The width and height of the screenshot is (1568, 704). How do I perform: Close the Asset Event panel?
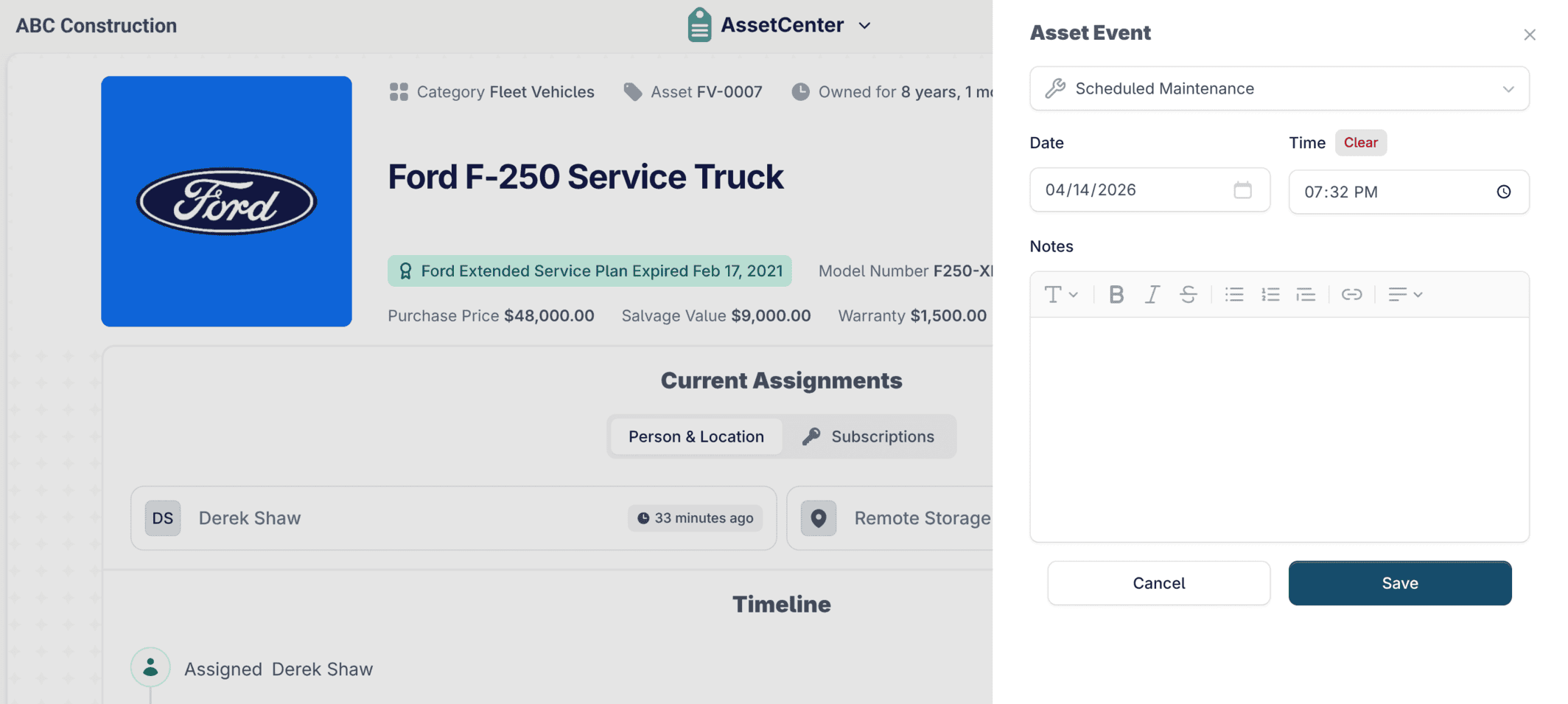pos(1530,35)
